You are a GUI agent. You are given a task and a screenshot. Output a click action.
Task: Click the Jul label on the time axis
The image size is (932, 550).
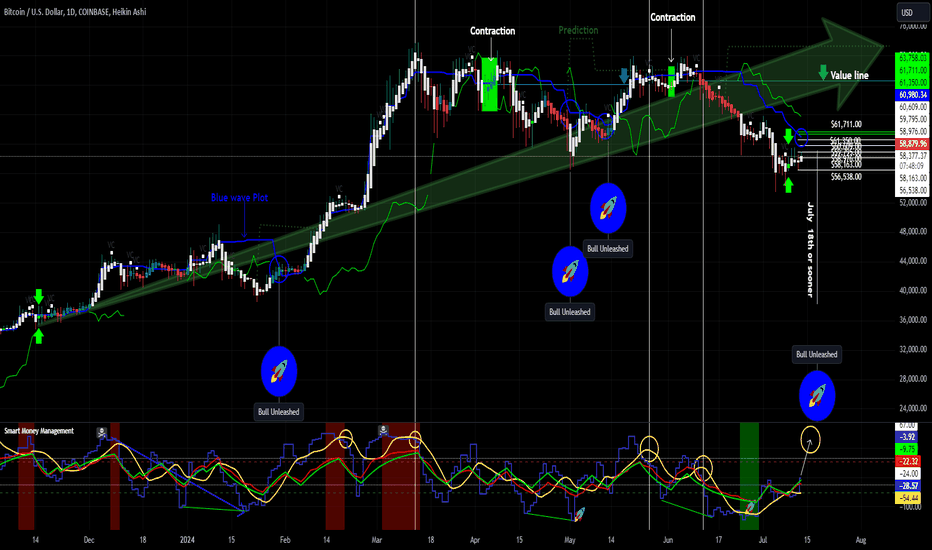(763, 540)
